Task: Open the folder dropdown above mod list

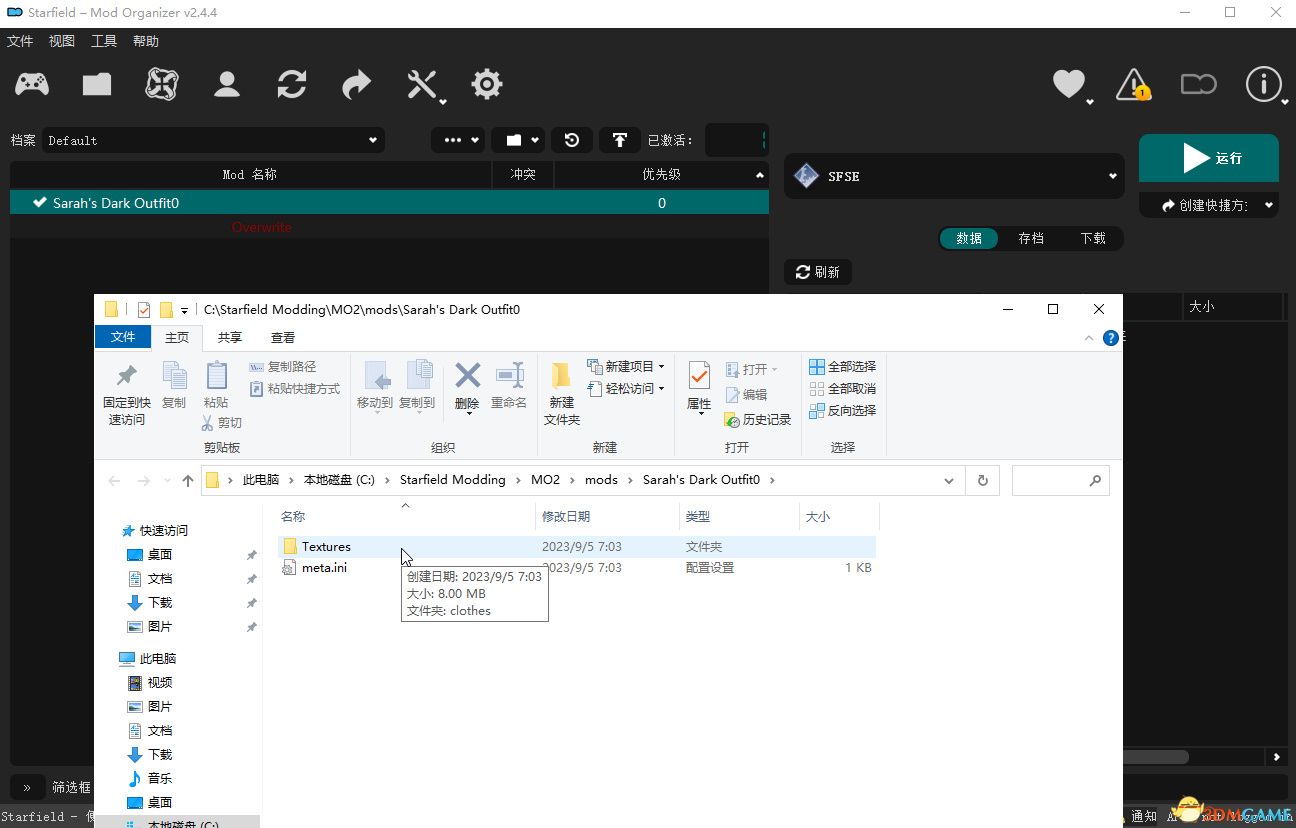Action: coord(518,140)
